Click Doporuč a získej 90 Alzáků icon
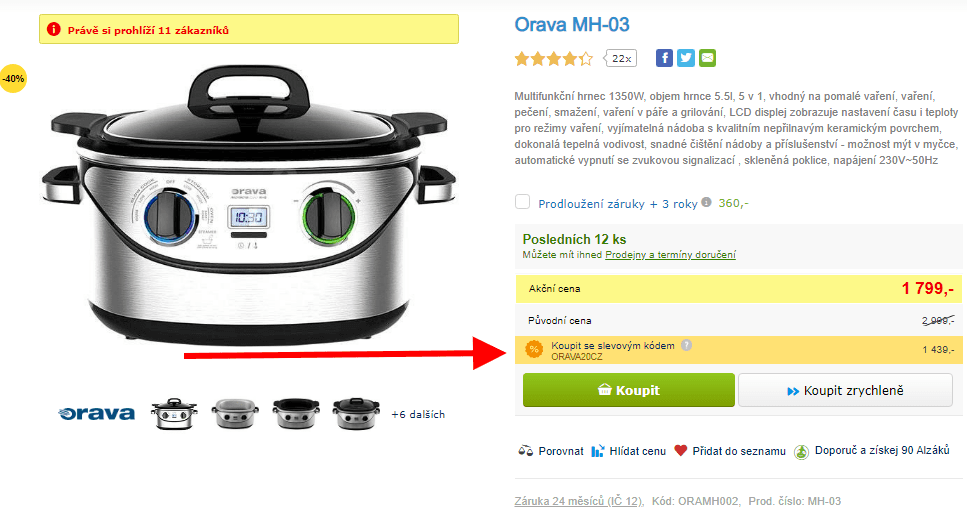 [x=801, y=452]
